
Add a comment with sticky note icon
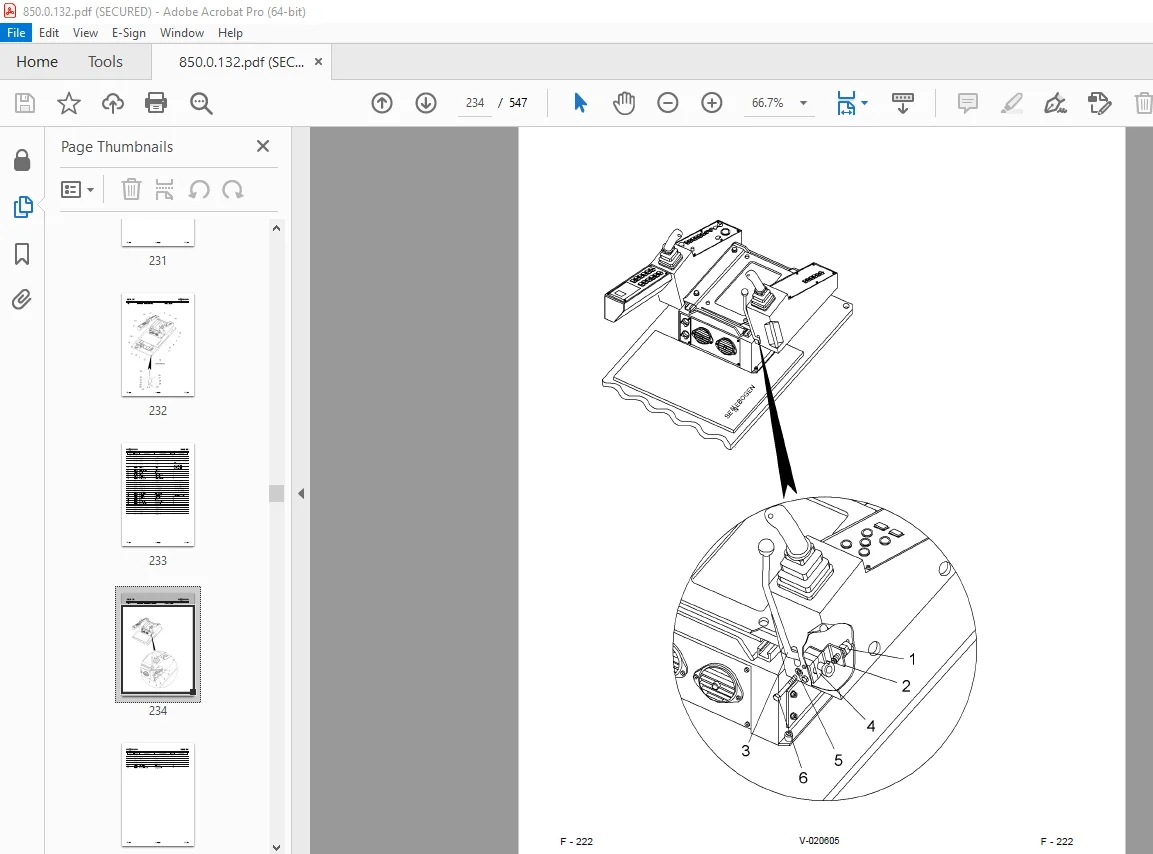point(968,103)
